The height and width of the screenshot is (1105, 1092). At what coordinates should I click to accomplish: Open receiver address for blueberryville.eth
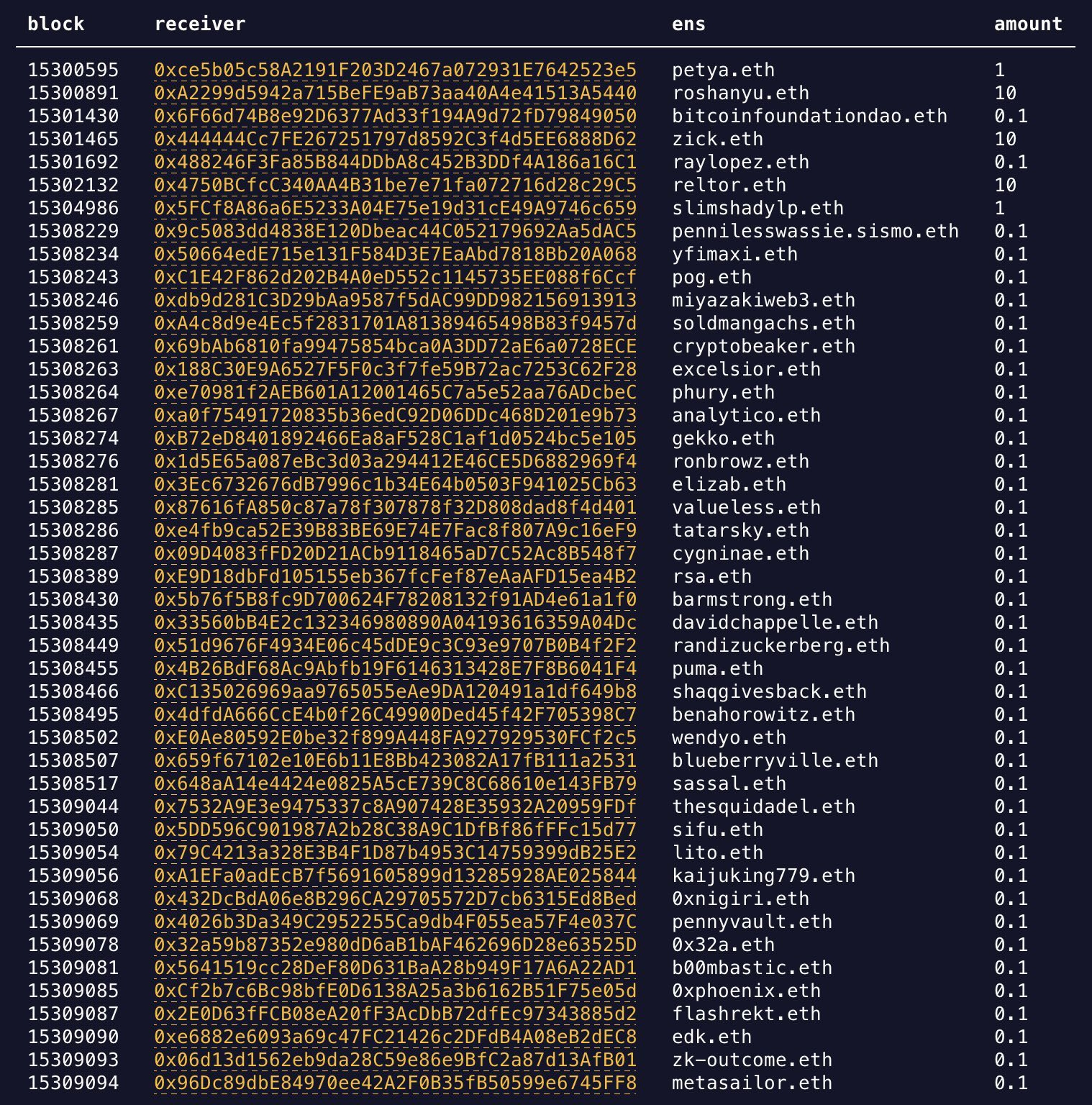point(396,760)
